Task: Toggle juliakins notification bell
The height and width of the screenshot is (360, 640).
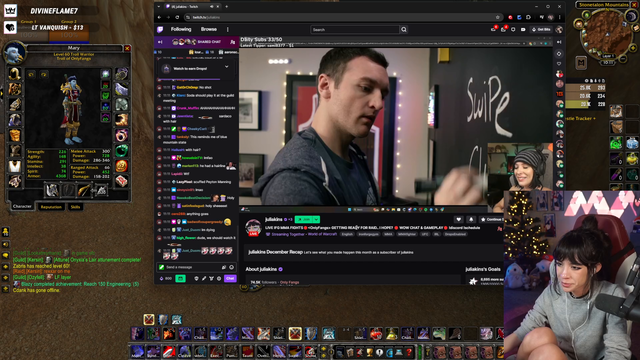Action: click(471, 219)
